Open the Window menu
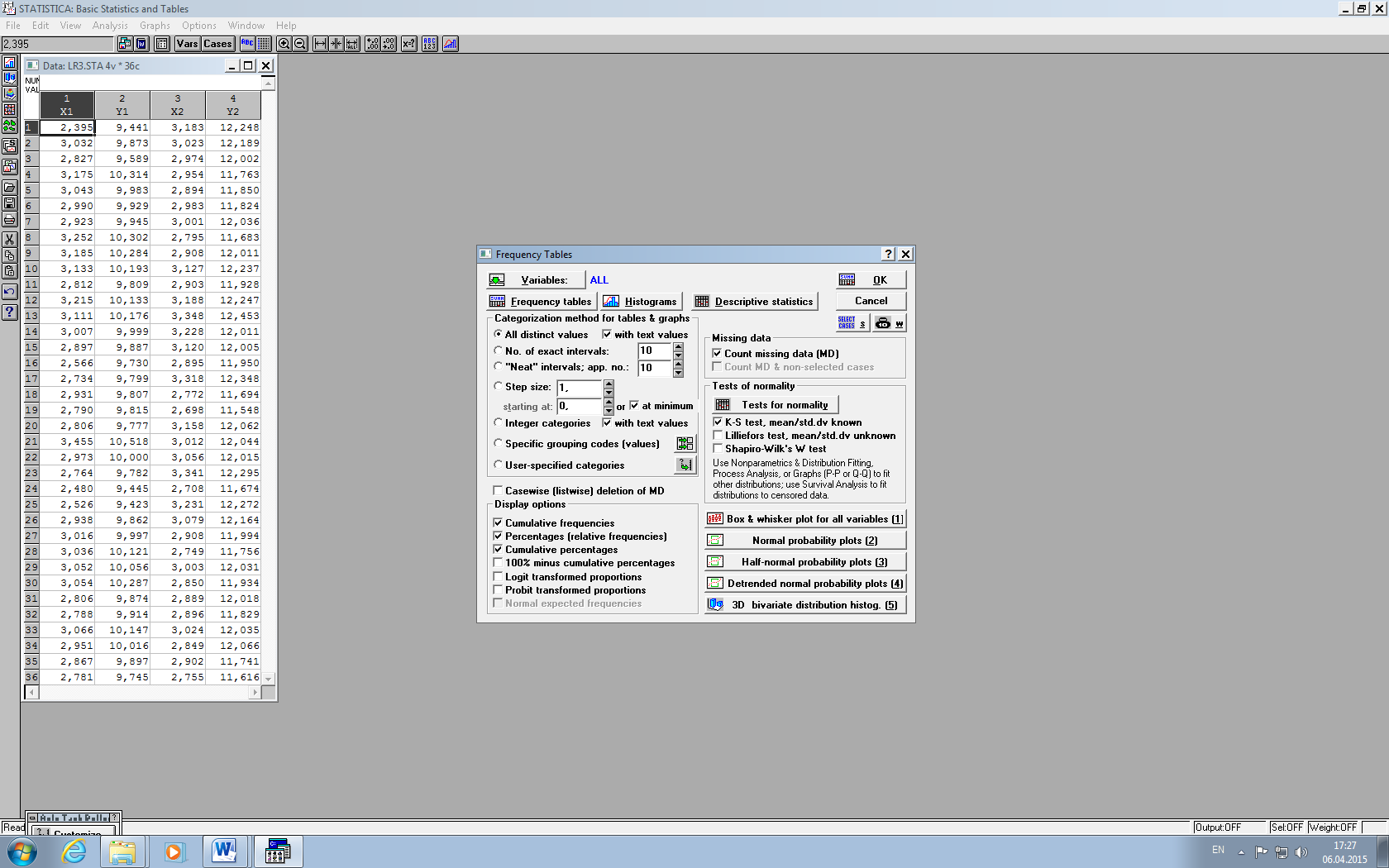 click(246, 26)
